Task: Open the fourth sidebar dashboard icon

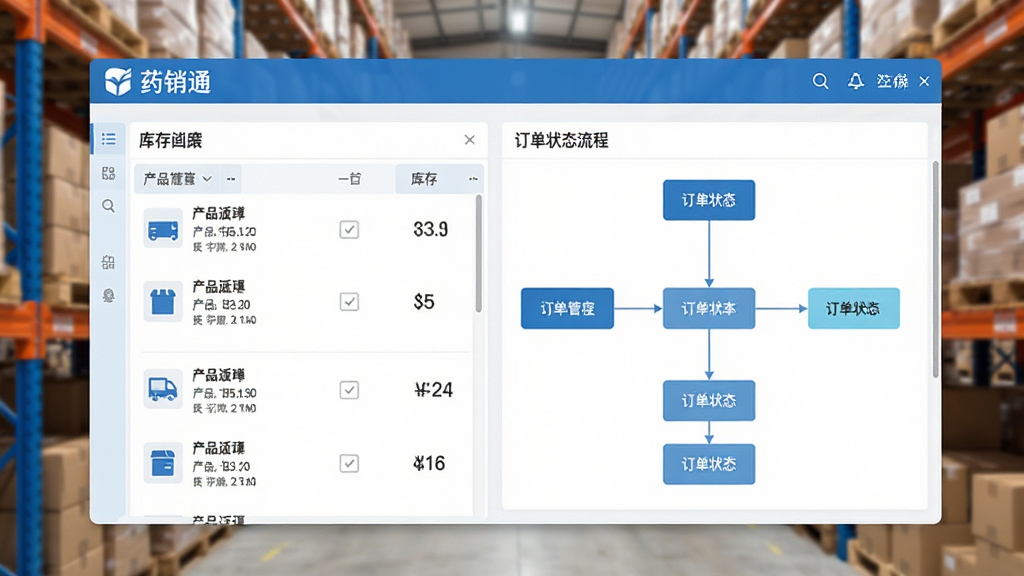Action: [108, 263]
